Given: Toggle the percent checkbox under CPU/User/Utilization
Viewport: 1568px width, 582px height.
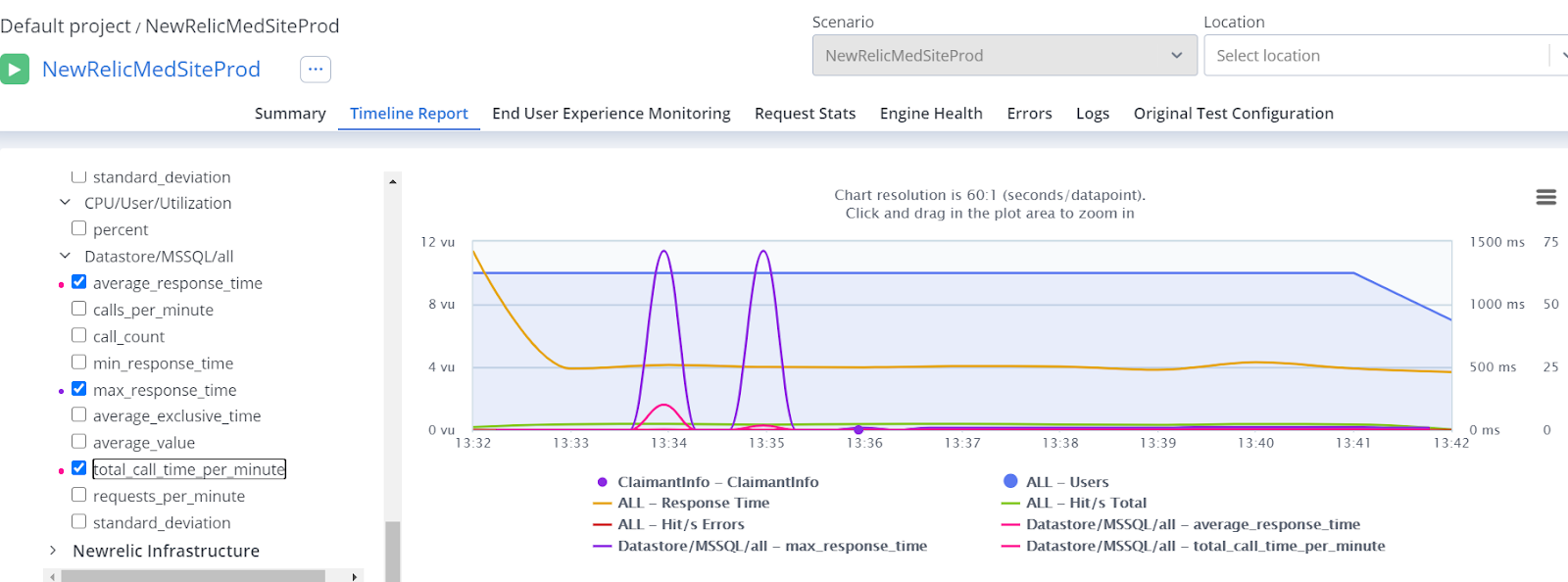Looking at the screenshot, I should (x=78, y=228).
